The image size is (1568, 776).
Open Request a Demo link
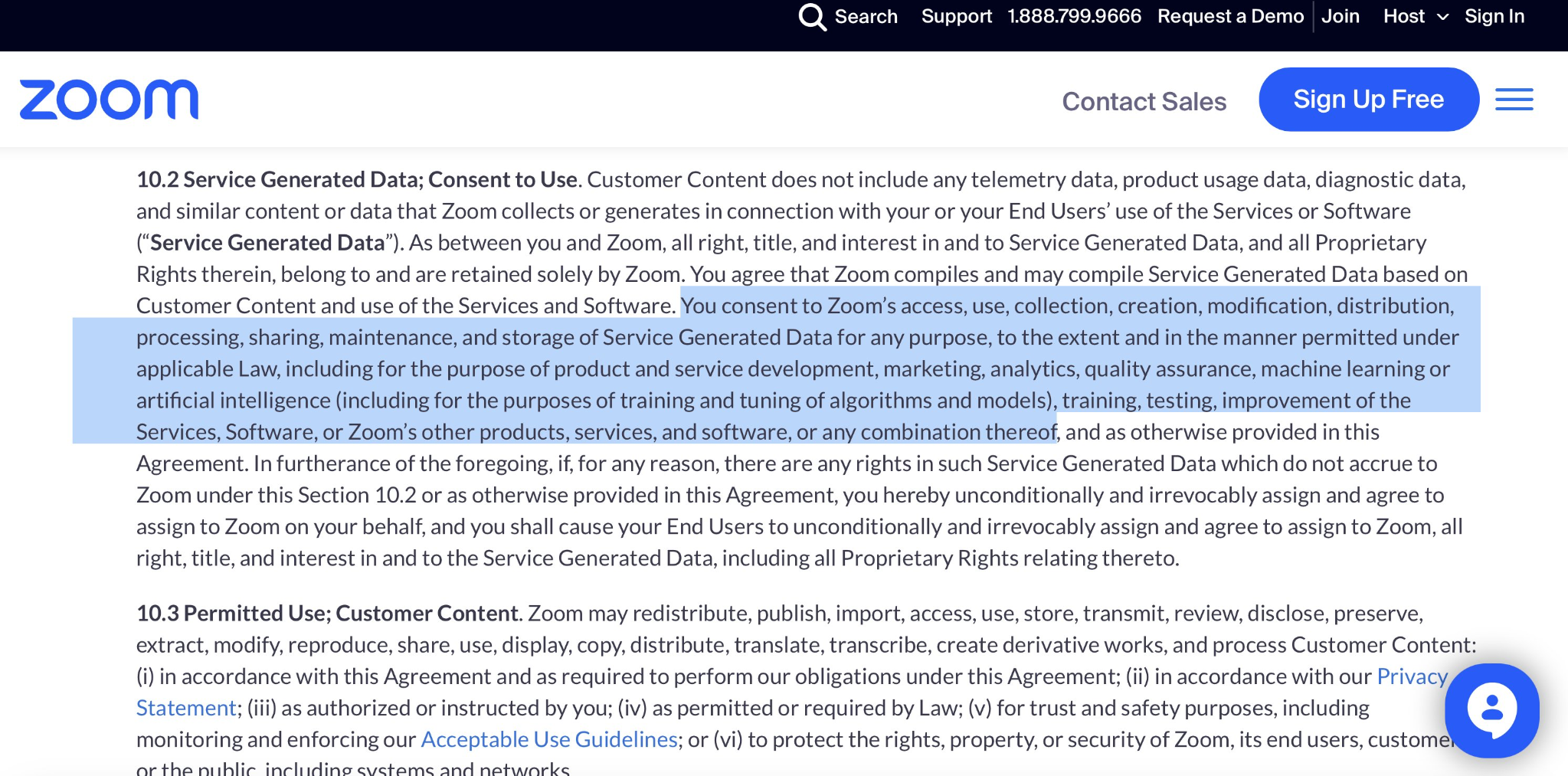1230,16
